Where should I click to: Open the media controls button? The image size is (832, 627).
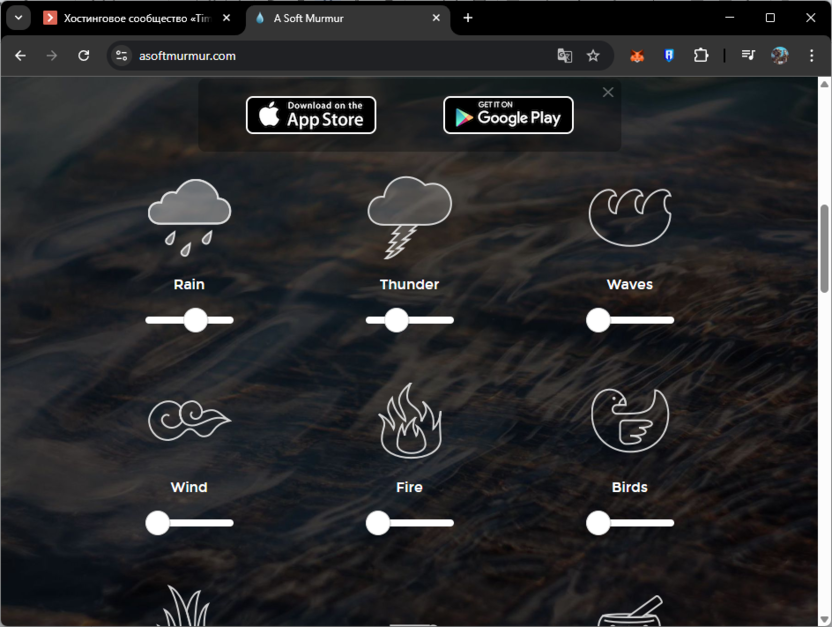(748, 56)
